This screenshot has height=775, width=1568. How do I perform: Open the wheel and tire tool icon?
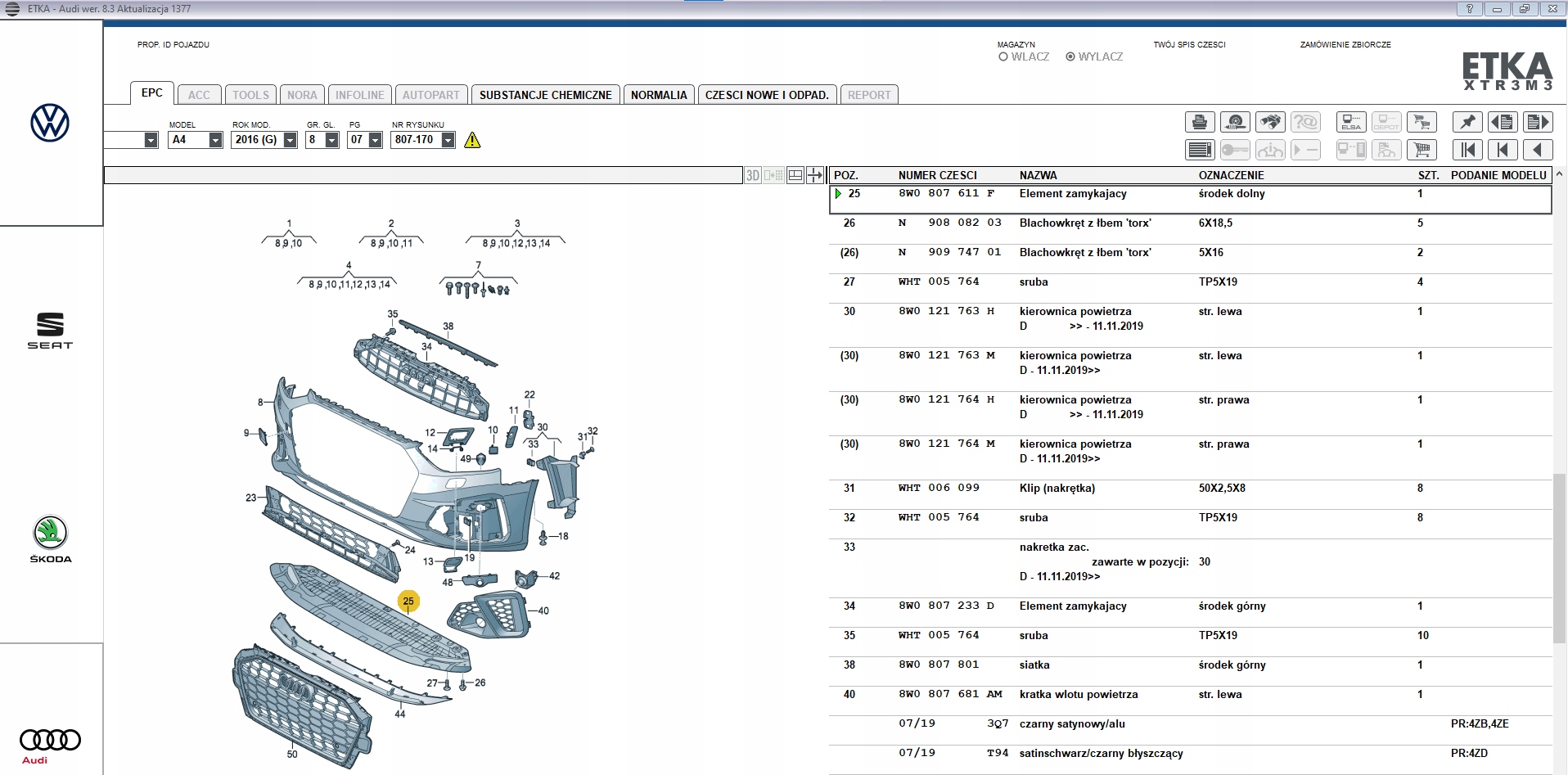1235,123
